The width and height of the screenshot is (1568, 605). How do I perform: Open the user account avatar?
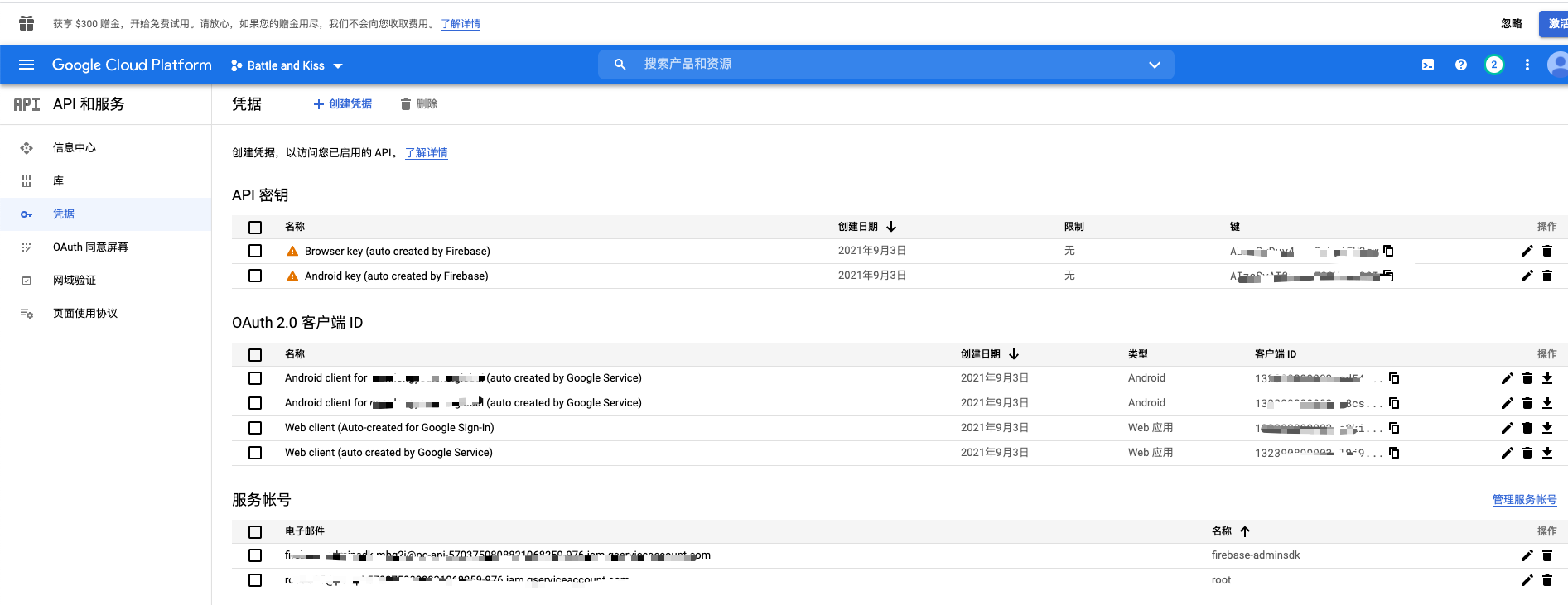point(1558,65)
